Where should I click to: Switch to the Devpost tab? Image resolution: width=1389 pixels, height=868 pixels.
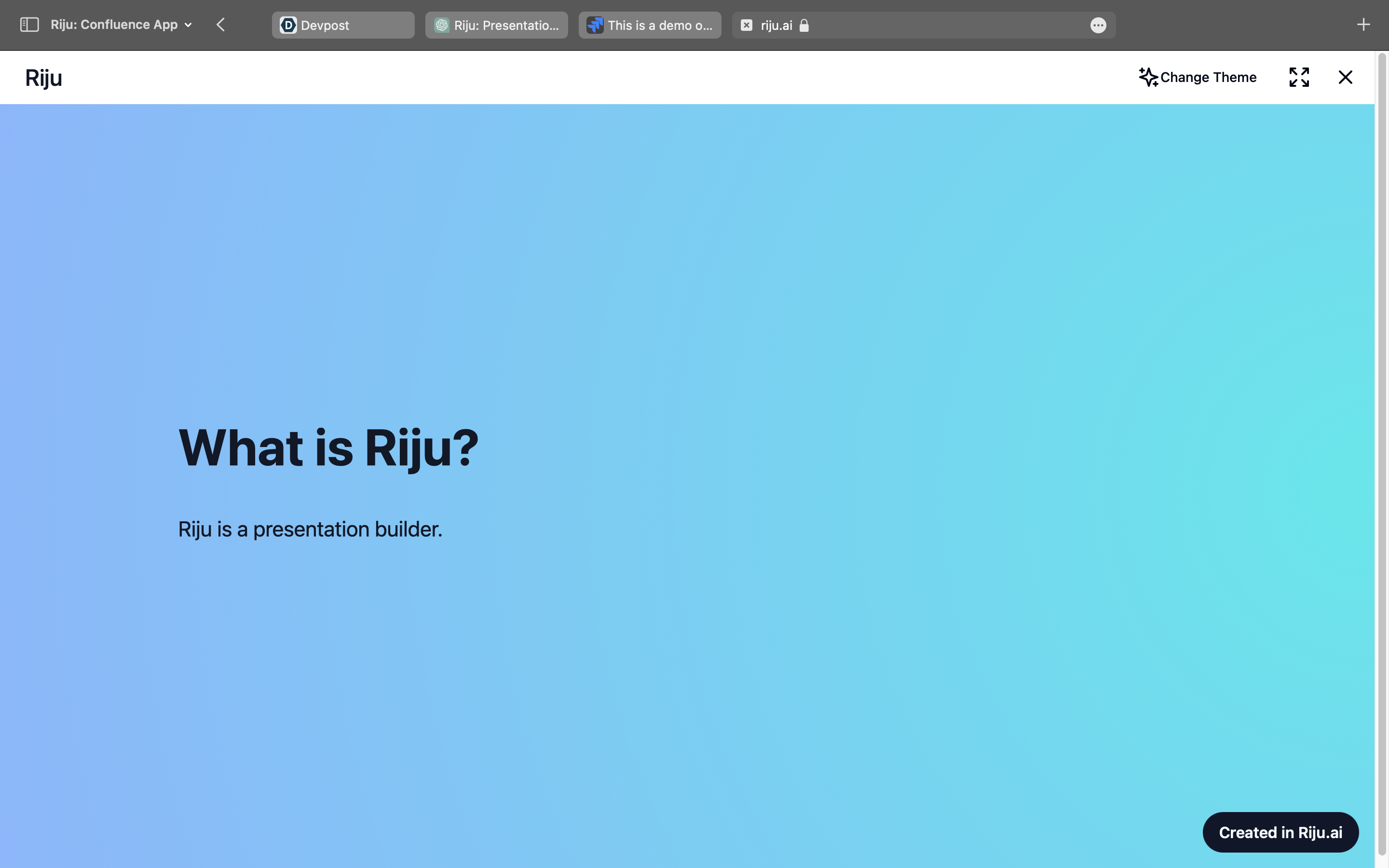click(342, 25)
